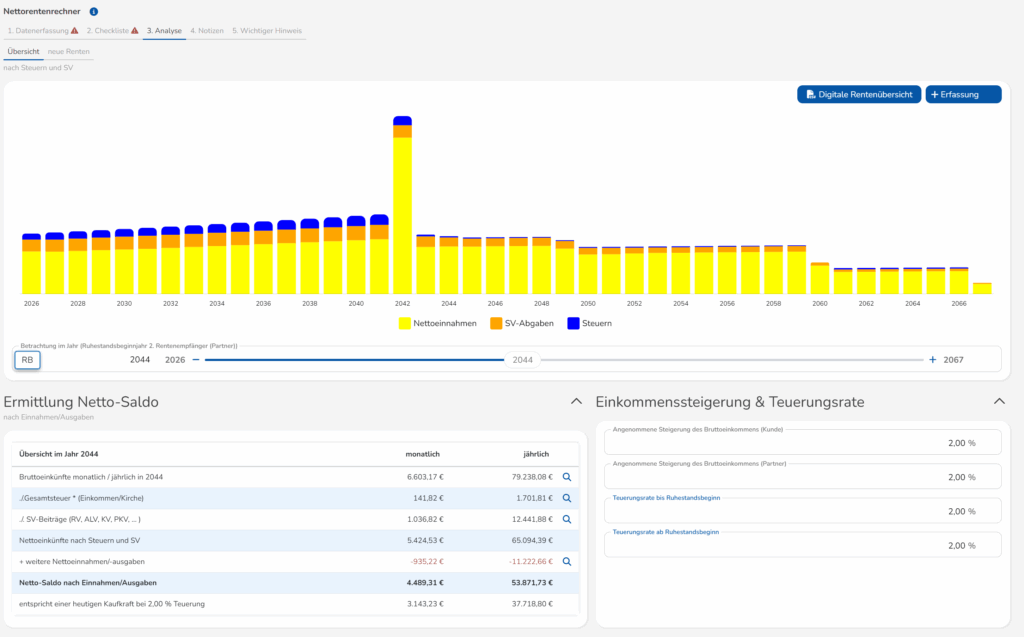Click the Erfassung button

pyautogui.click(x=962, y=94)
